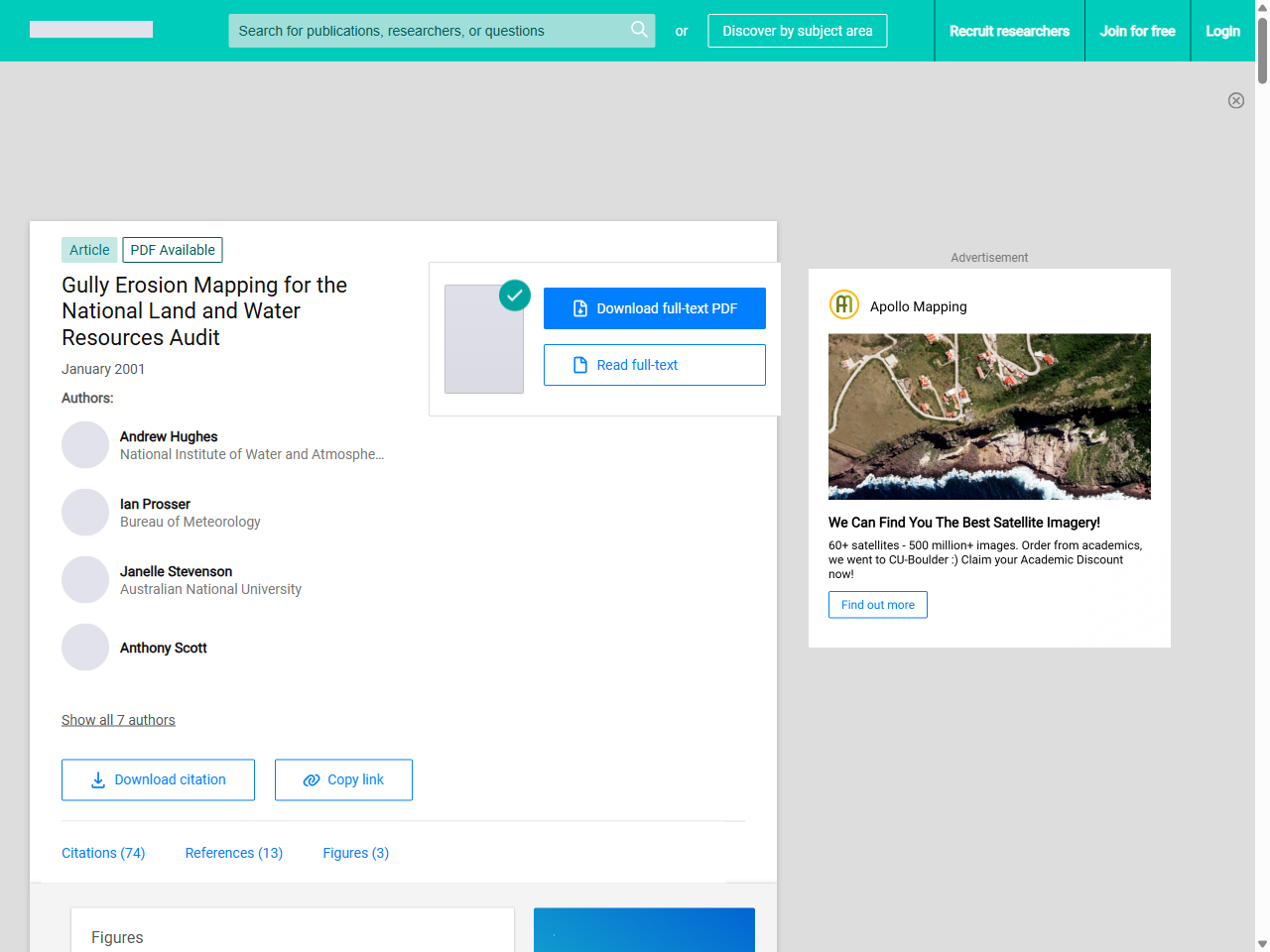Open the References (13) section
The height and width of the screenshot is (952, 1270).
(234, 853)
